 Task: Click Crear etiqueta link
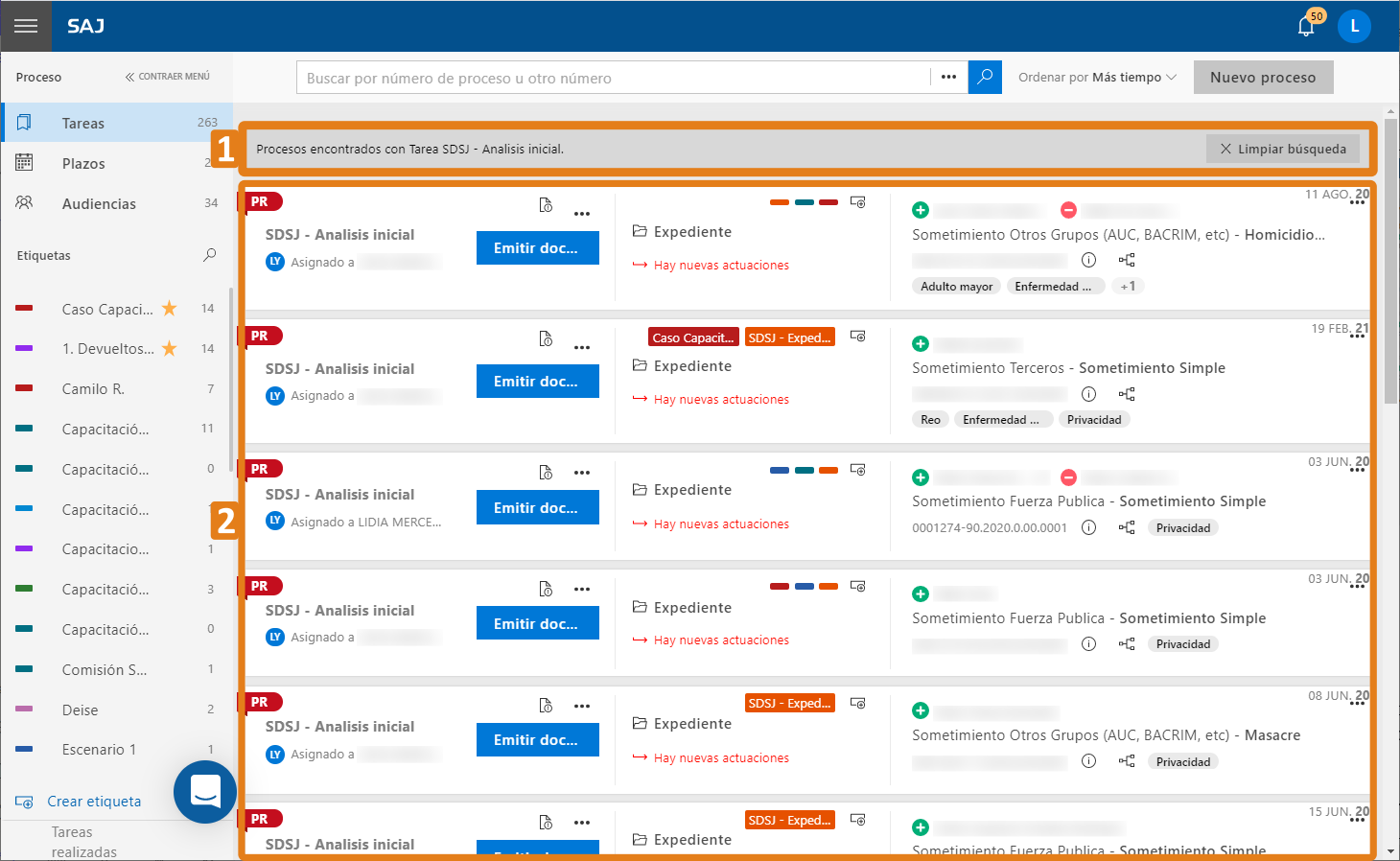click(x=79, y=802)
